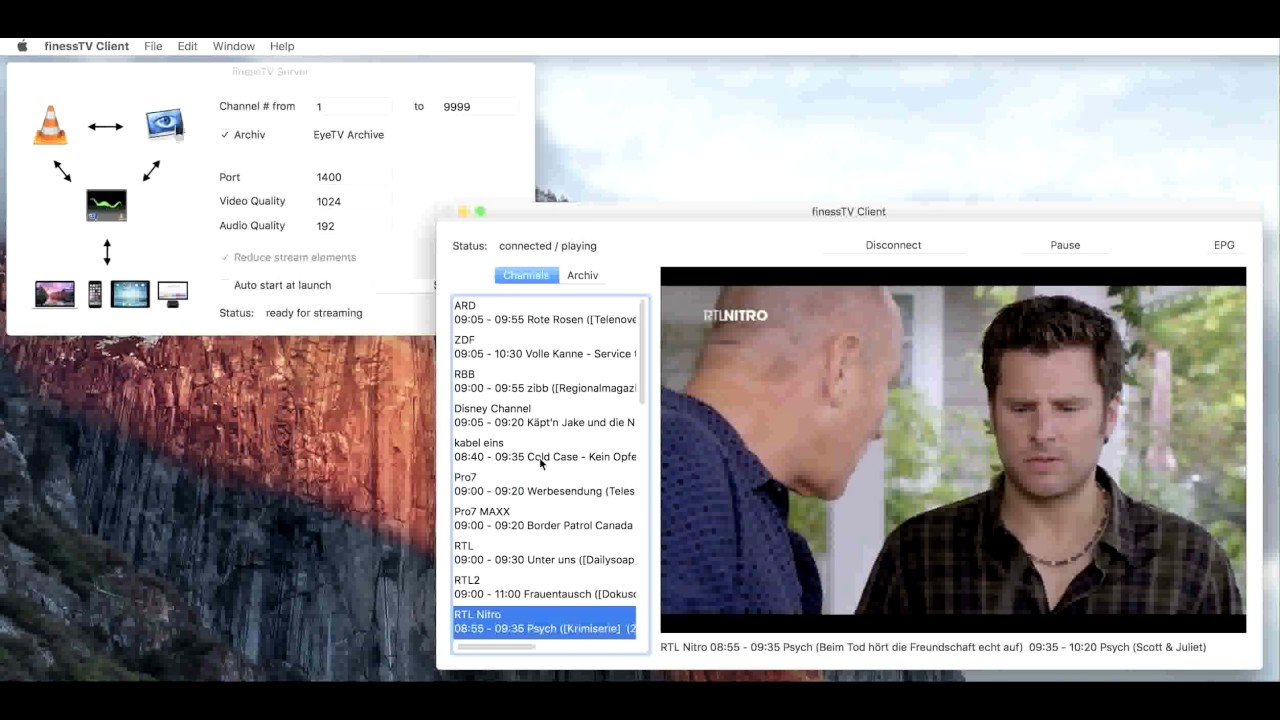Click the Channel # from field
This screenshot has height=720, width=1280.
click(x=352, y=107)
